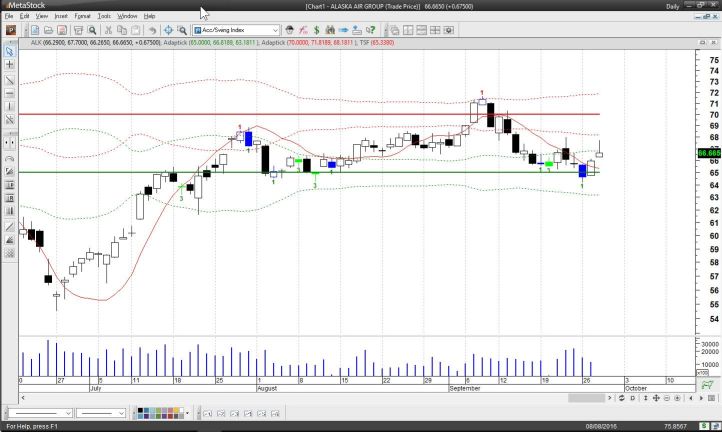Screen dimensions: 722x432
Task: Click the blue right-arrow toolbar icon
Action: (344, 30)
